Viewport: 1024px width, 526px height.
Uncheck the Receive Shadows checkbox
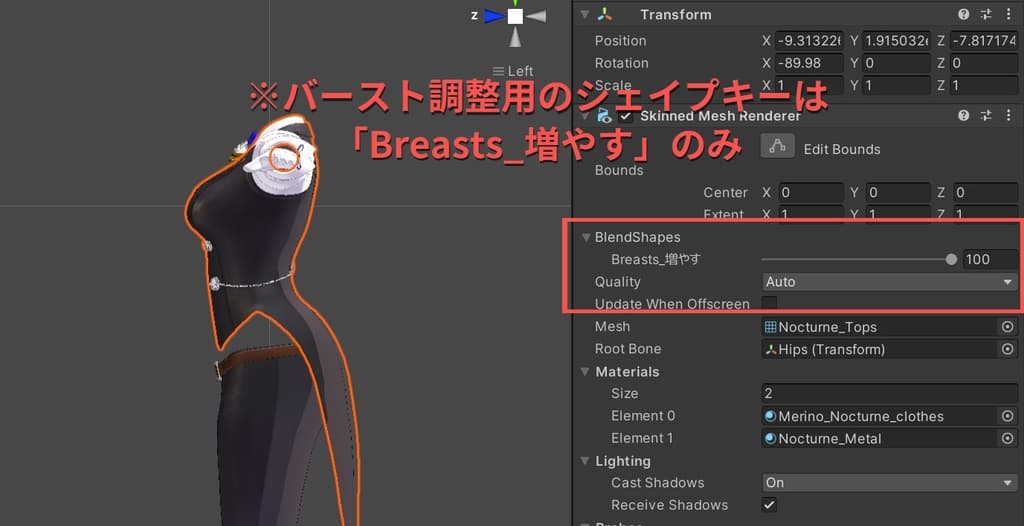click(770, 504)
